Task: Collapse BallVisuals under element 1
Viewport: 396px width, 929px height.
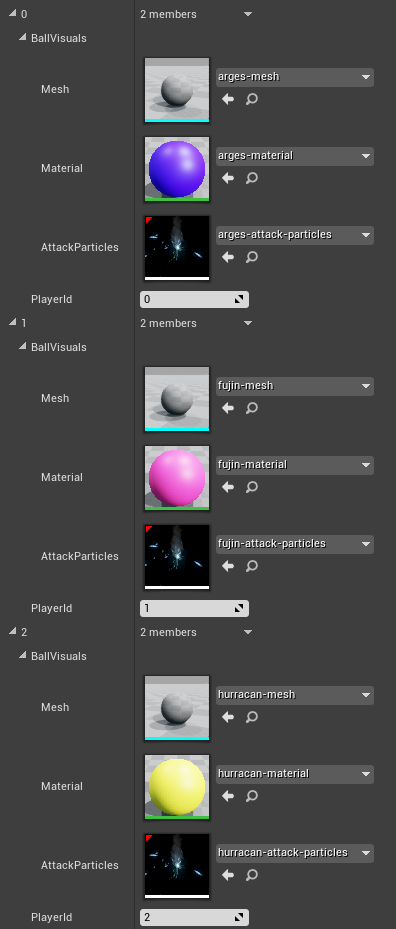Action: coord(23,347)
